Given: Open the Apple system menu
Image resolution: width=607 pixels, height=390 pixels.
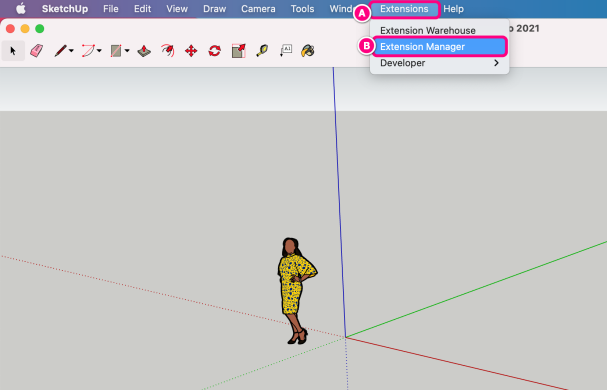Looking at the screenshot, I should click(21, 9).
